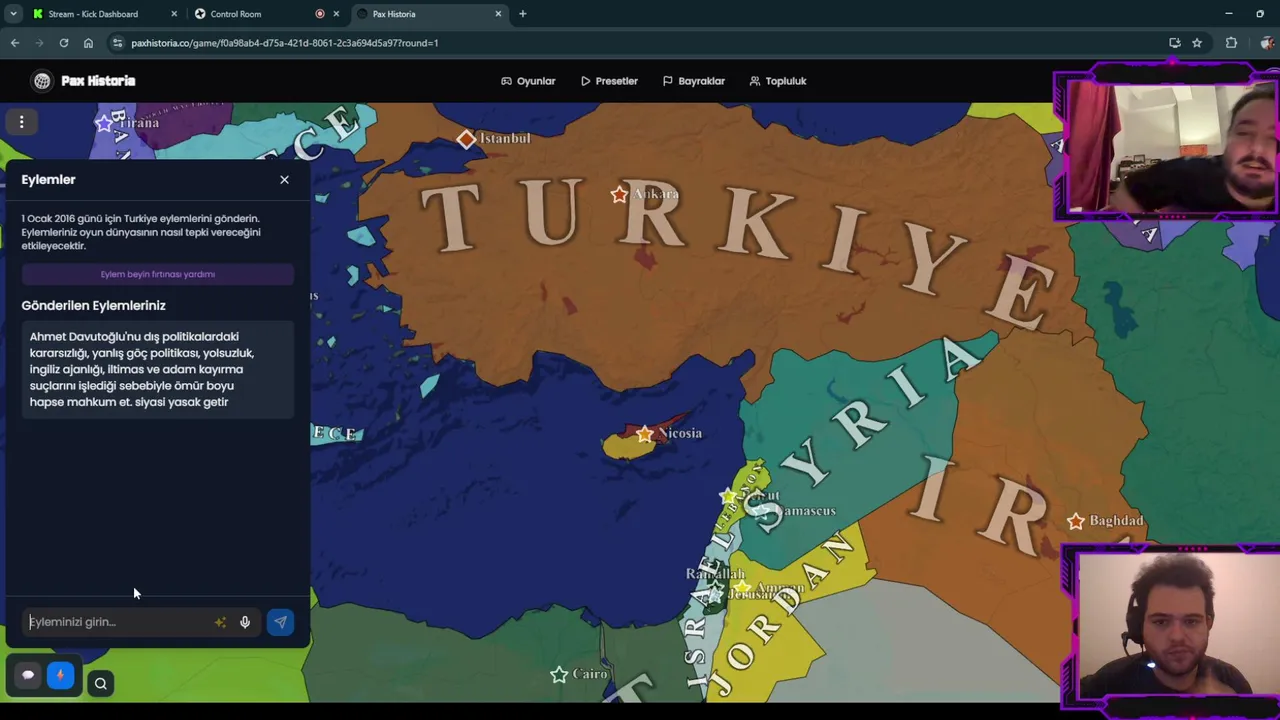The height and width of the screenshot is (720, 1280).
Task: Click the Ramallah label on map
Action: click(715, 574)
